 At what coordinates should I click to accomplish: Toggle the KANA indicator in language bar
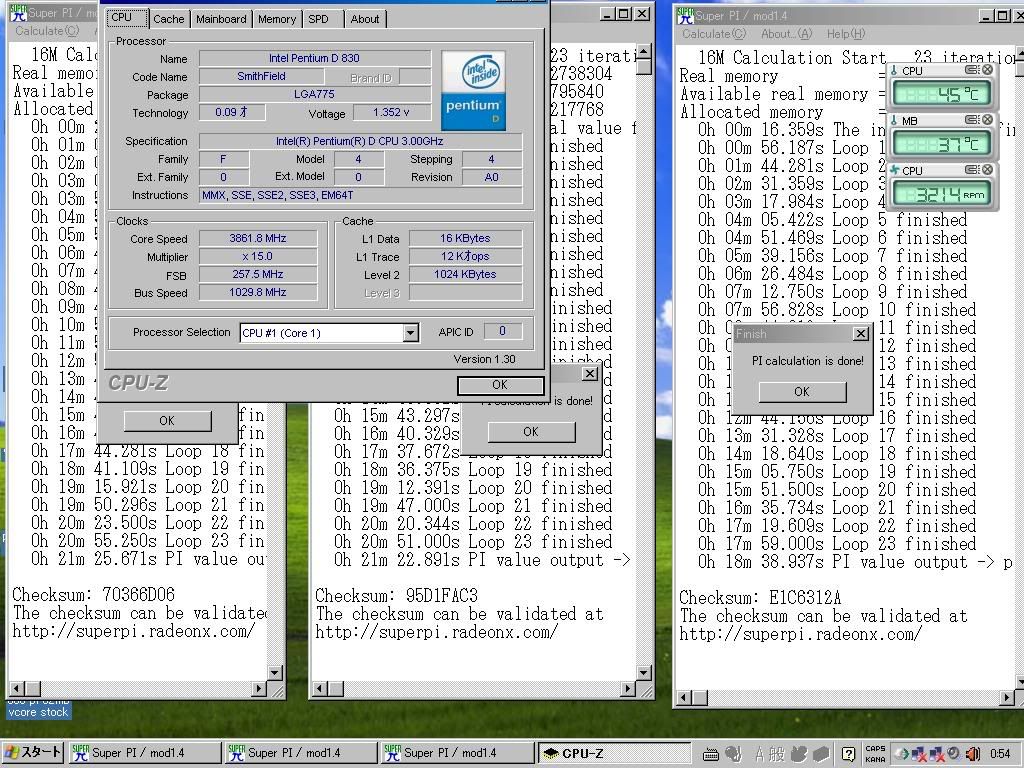click(875, 759)
